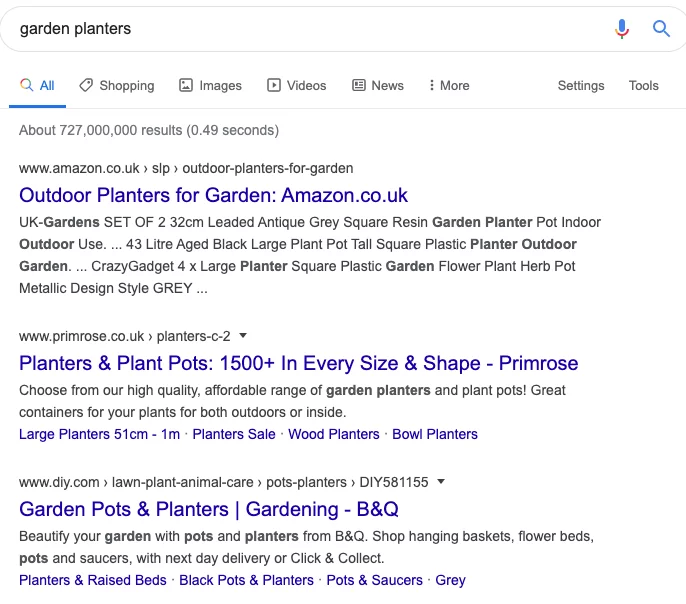Expand the primrose.co.uk result dropdown arrow

tap(243, 336)
